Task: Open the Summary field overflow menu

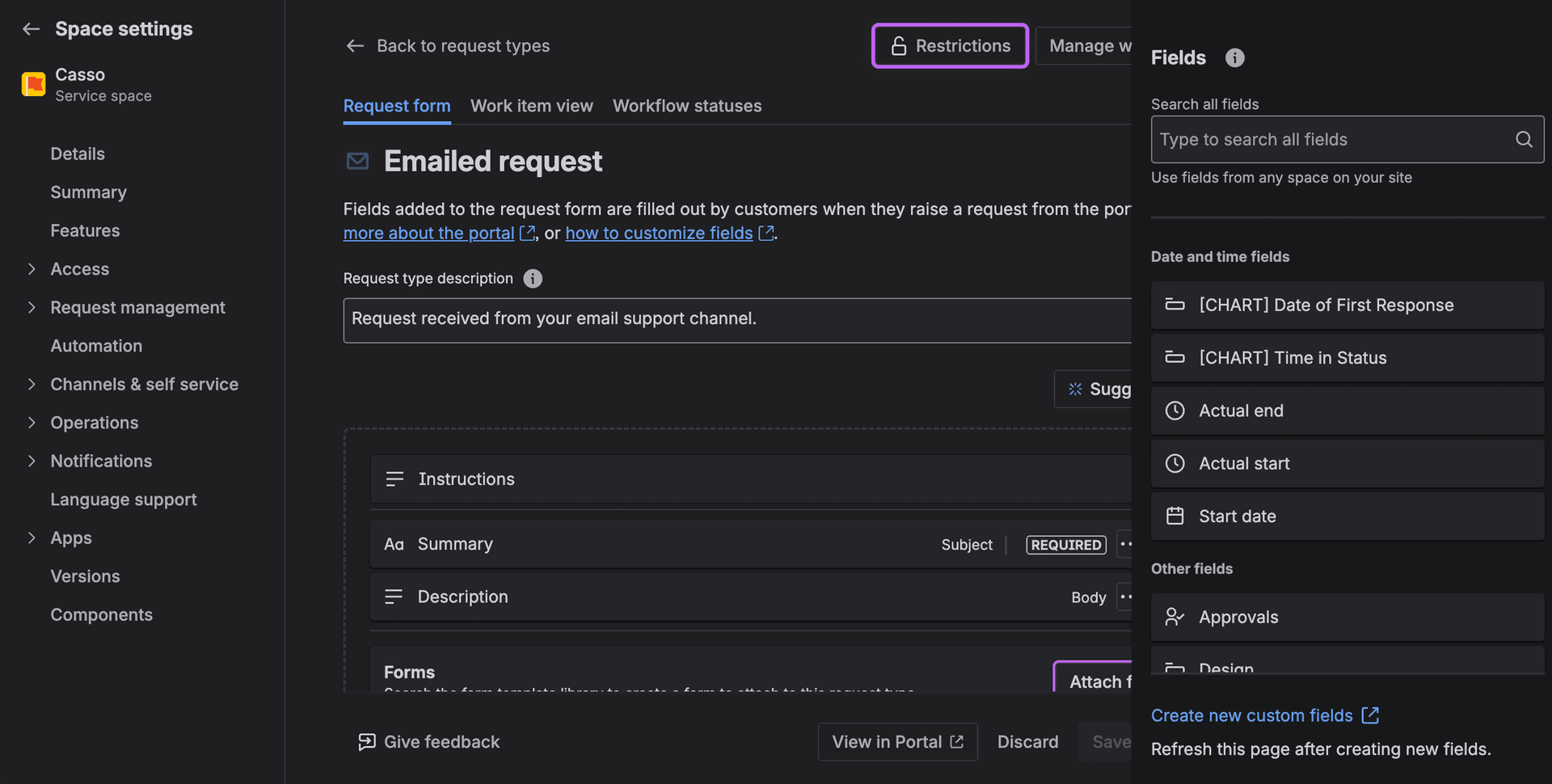Action: click(x=1126, y=544)
